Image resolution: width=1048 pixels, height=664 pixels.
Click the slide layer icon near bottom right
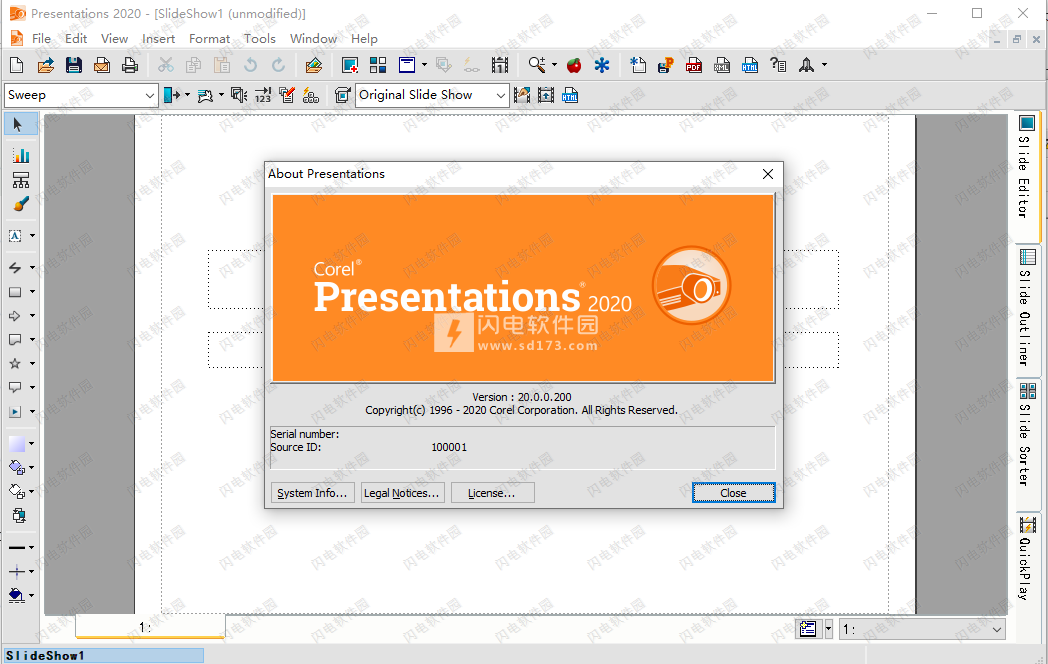[808, 629]
